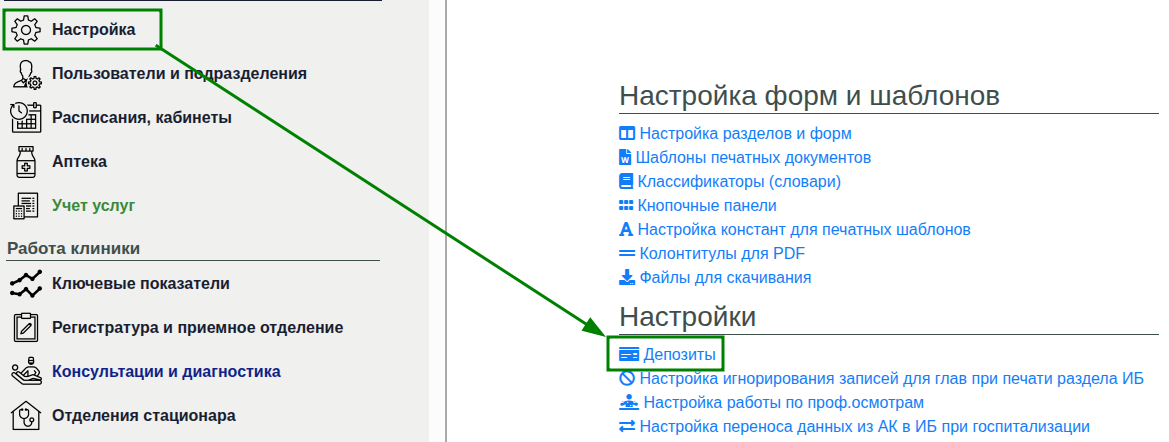
Task: Click the gear icon next to Настройка
Action: tap(25, 30)
